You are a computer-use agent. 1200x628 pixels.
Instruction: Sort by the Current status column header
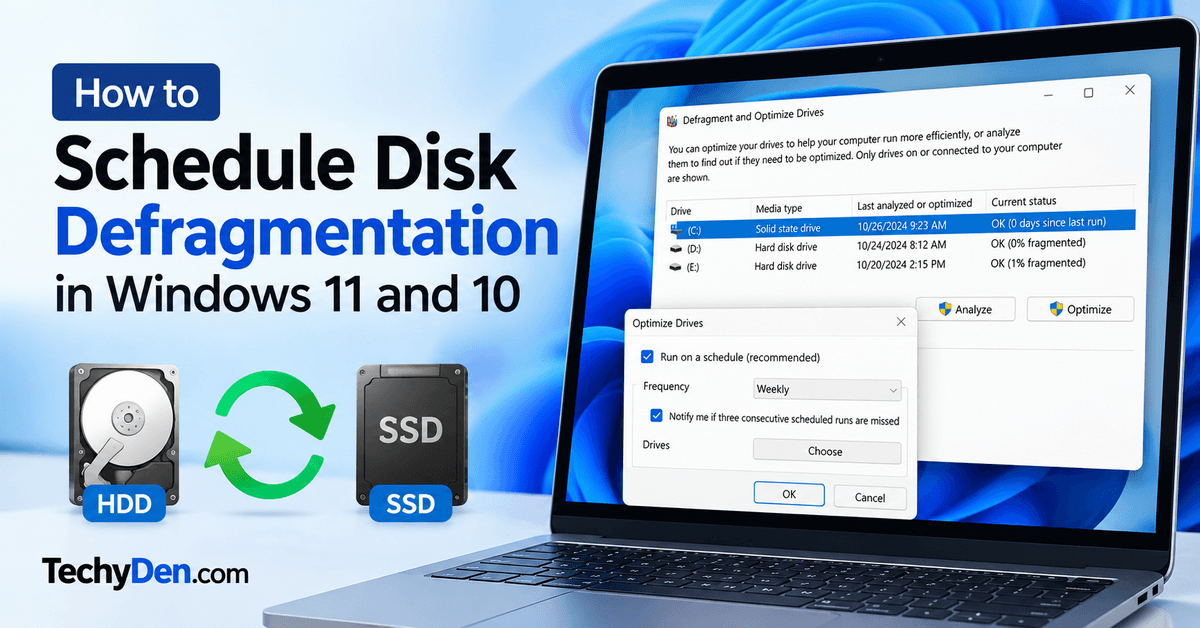[1024, 201]
